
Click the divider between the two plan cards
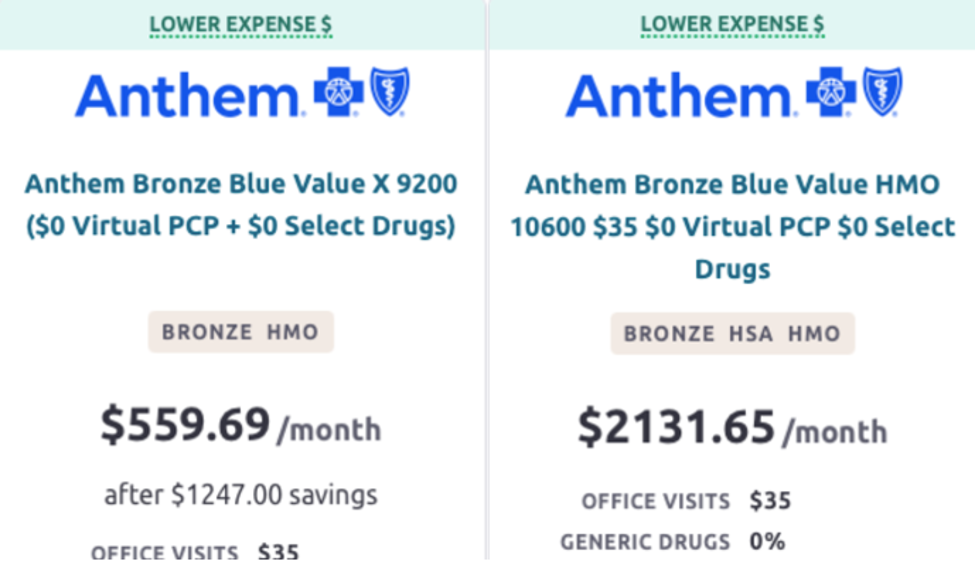pos(486,300)
